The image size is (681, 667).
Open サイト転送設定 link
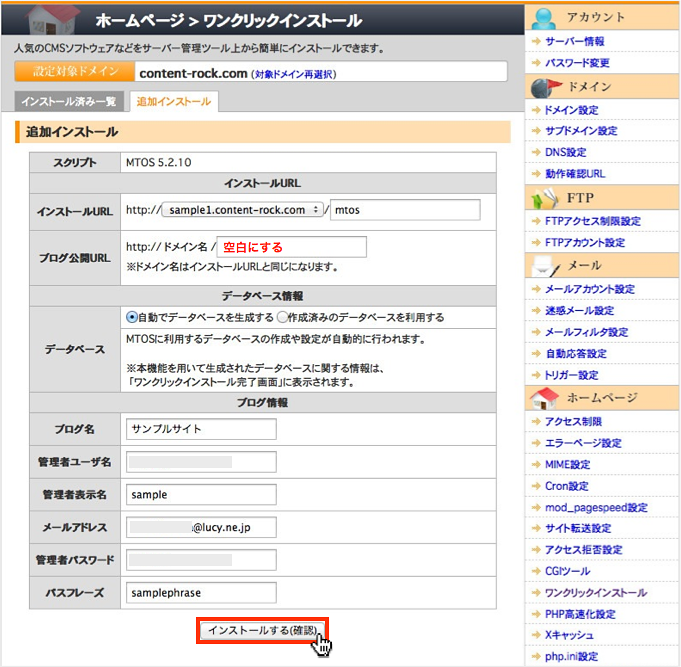578,528
